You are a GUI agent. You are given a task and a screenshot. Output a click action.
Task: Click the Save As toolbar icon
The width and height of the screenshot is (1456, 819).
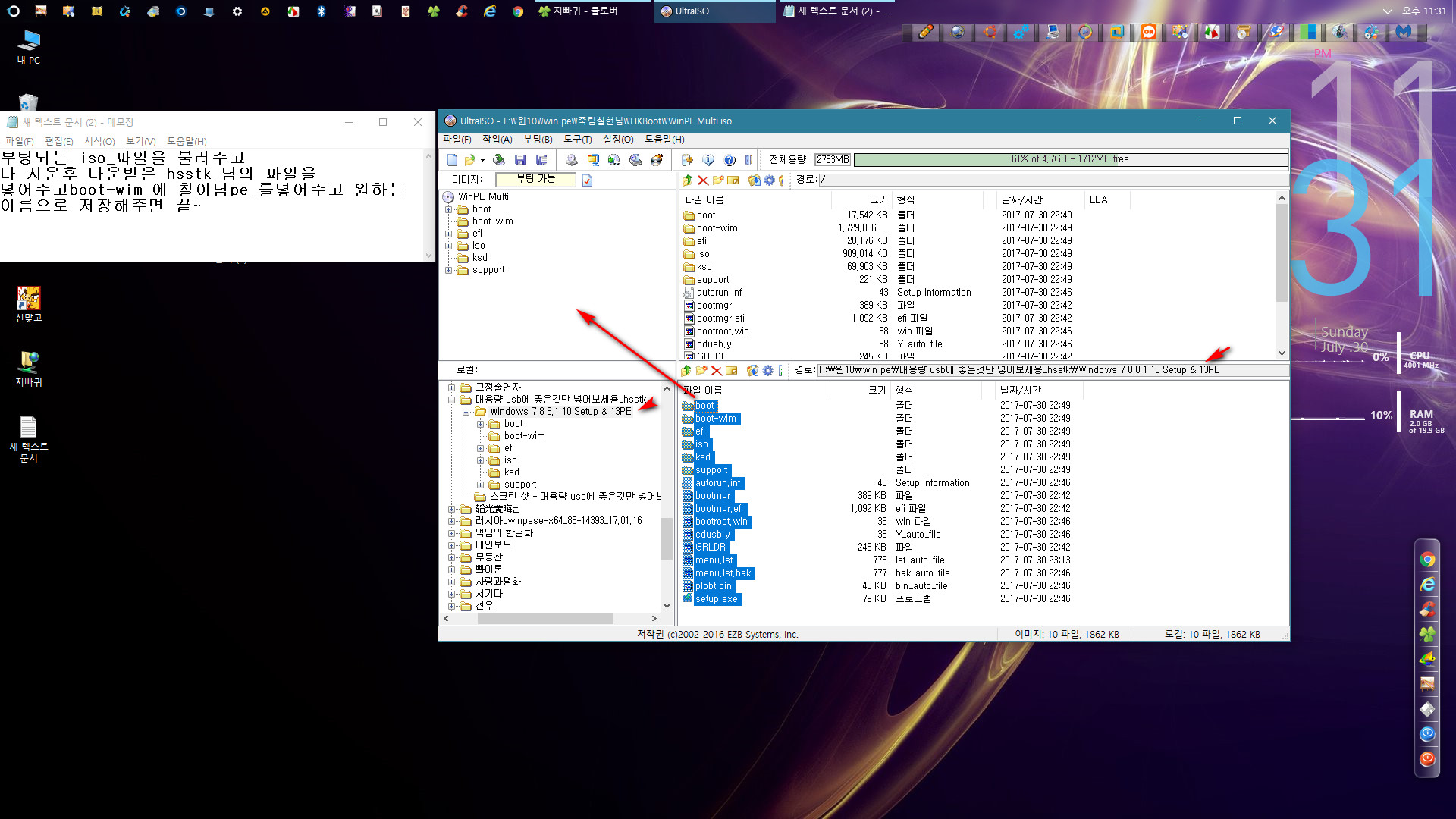pos(541,160)
